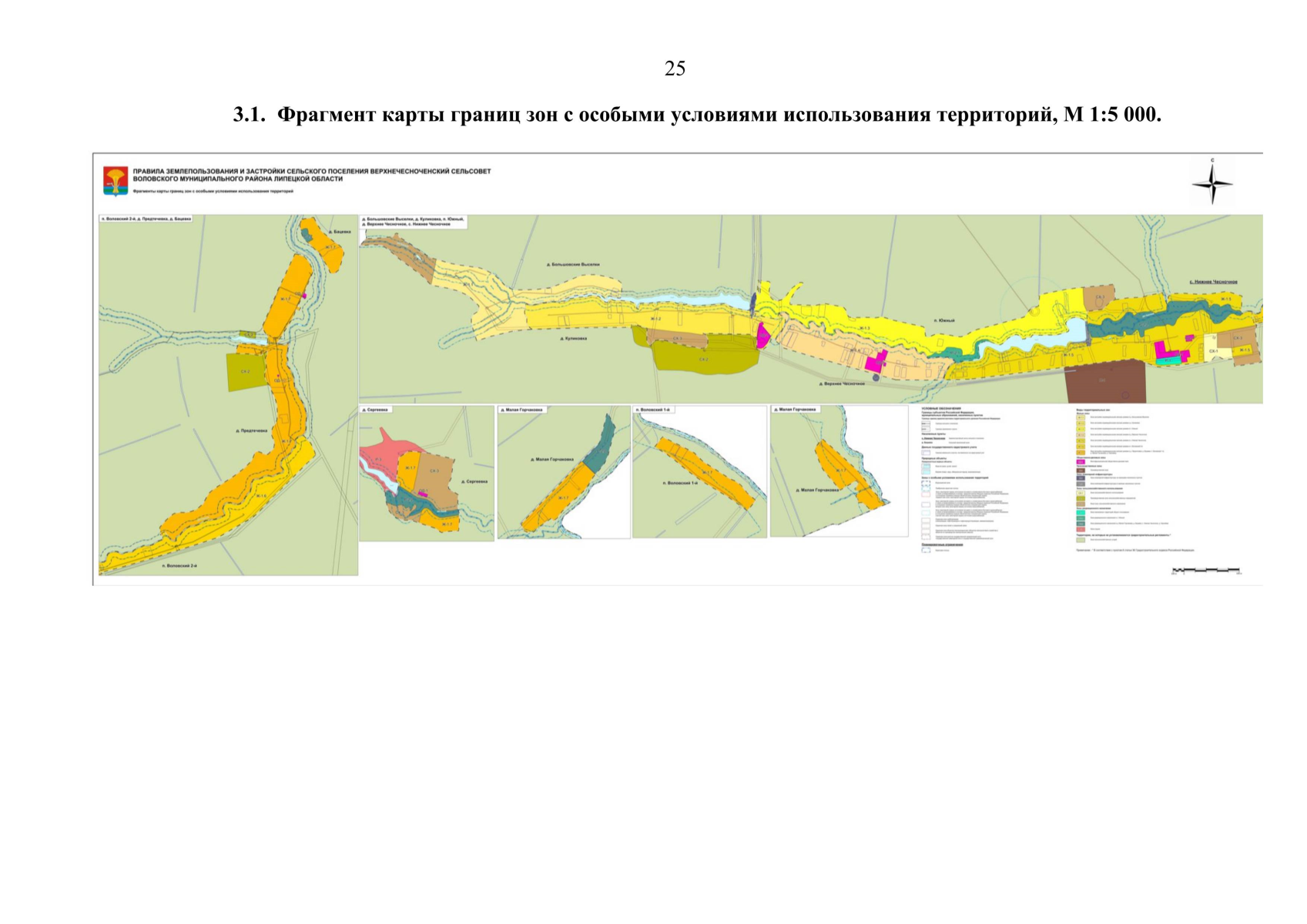Viewport: 1307px width, 924px height.
Task: Click the д. Куликовка map label
Action: [573, 338]
